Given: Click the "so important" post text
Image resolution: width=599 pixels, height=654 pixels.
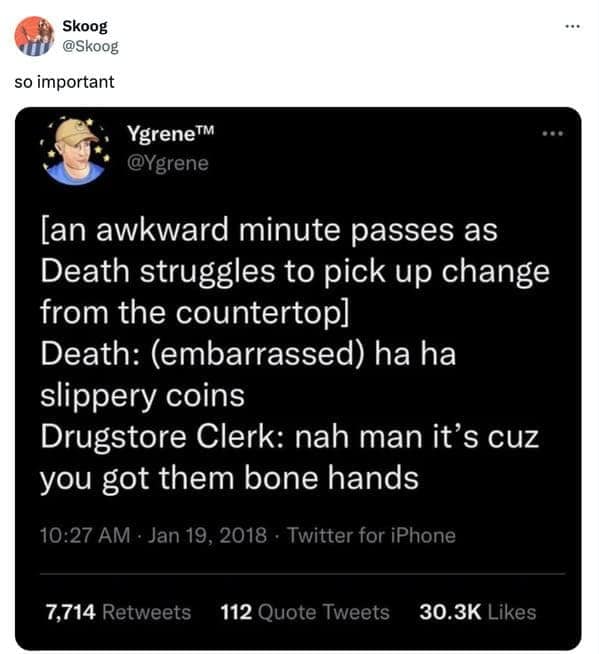Looking at the screenshot, I should click(64, 82).
